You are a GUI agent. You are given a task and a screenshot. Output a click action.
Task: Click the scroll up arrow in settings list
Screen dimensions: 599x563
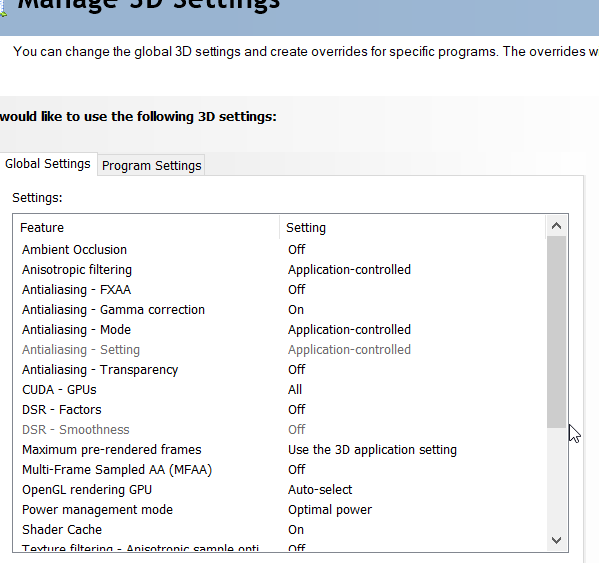556,226
